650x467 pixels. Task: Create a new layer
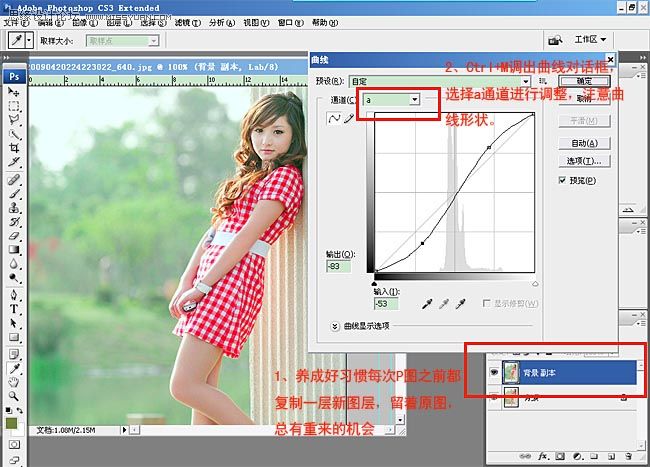click(x=611, y=456)
